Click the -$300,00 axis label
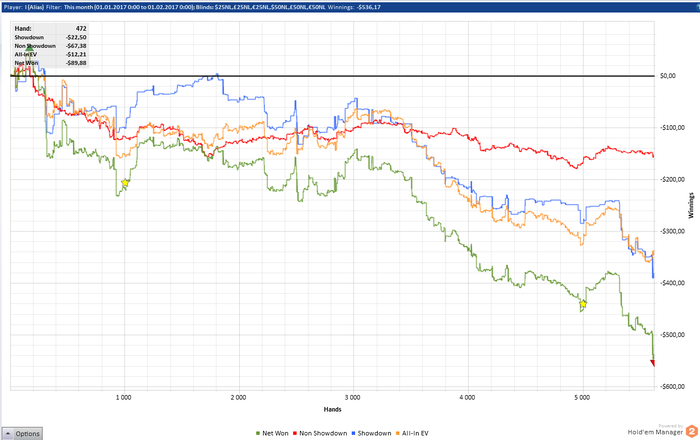Viewport: 700px width, 440px height. 672,231
